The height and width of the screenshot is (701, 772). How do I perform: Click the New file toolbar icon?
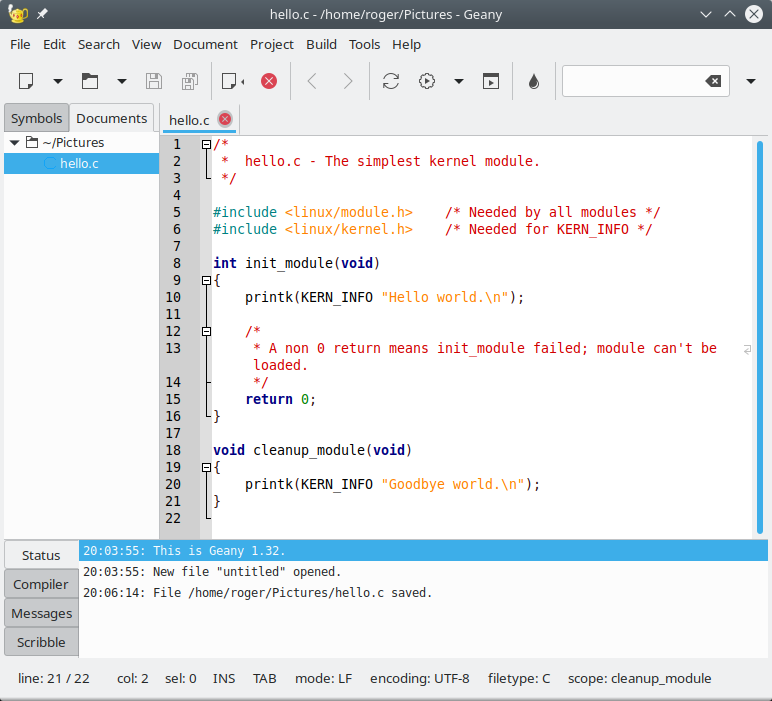tap(27, 81)
